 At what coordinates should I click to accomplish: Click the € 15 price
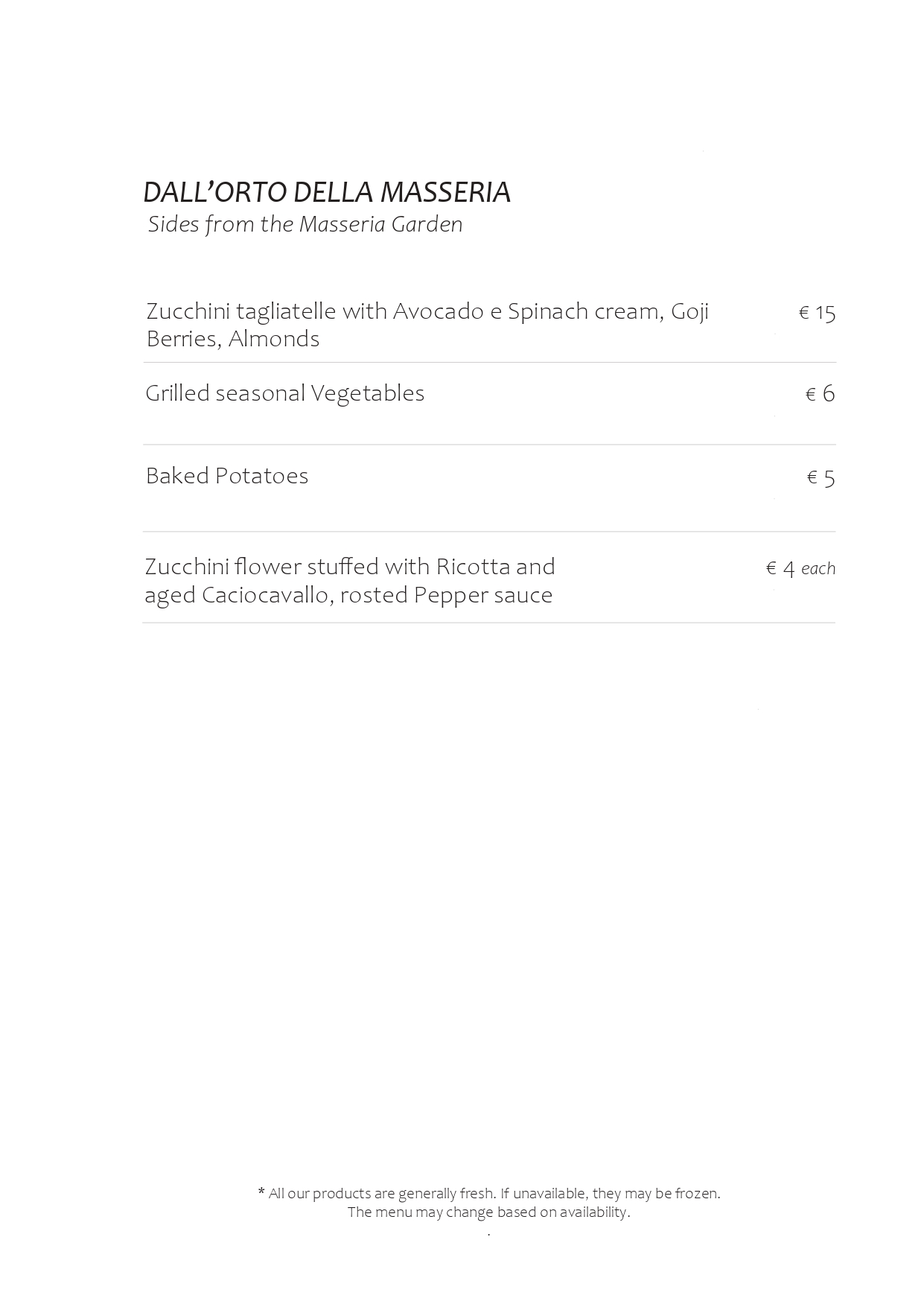(817, 313)
